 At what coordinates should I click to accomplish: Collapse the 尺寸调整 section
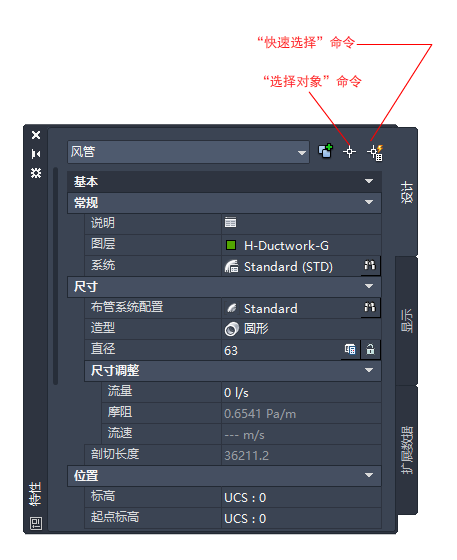(x=369, y=370)
